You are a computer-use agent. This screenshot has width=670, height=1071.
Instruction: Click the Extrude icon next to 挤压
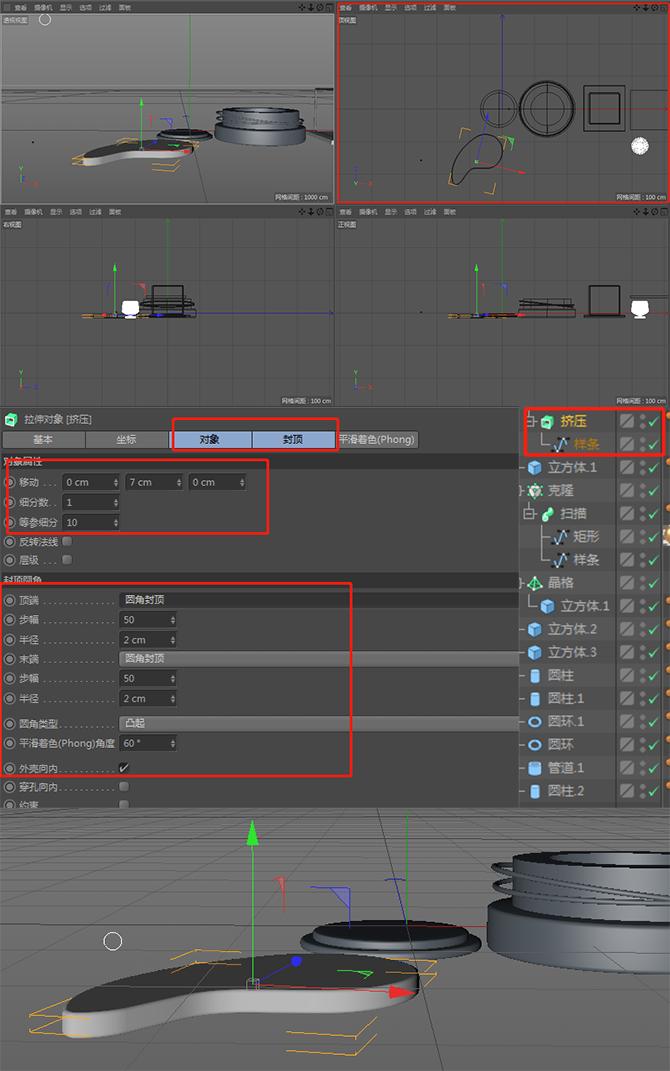547,422
